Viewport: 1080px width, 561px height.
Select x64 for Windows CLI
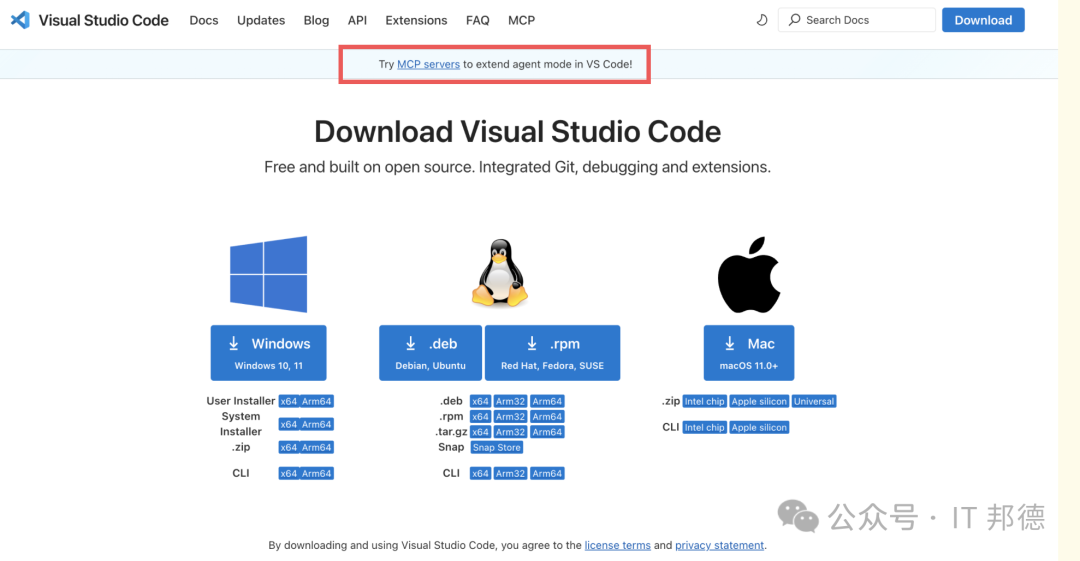289,473
